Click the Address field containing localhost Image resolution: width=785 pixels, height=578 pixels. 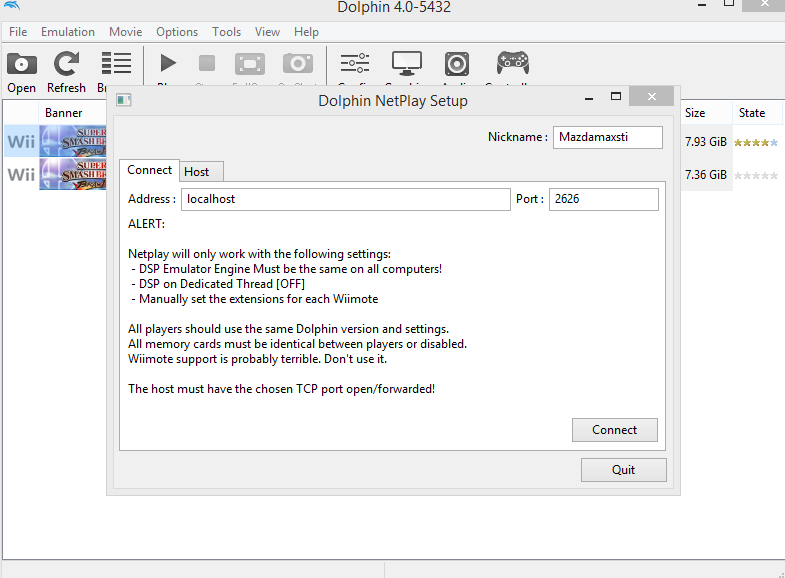pyautogui.click(x=346, y=199)
